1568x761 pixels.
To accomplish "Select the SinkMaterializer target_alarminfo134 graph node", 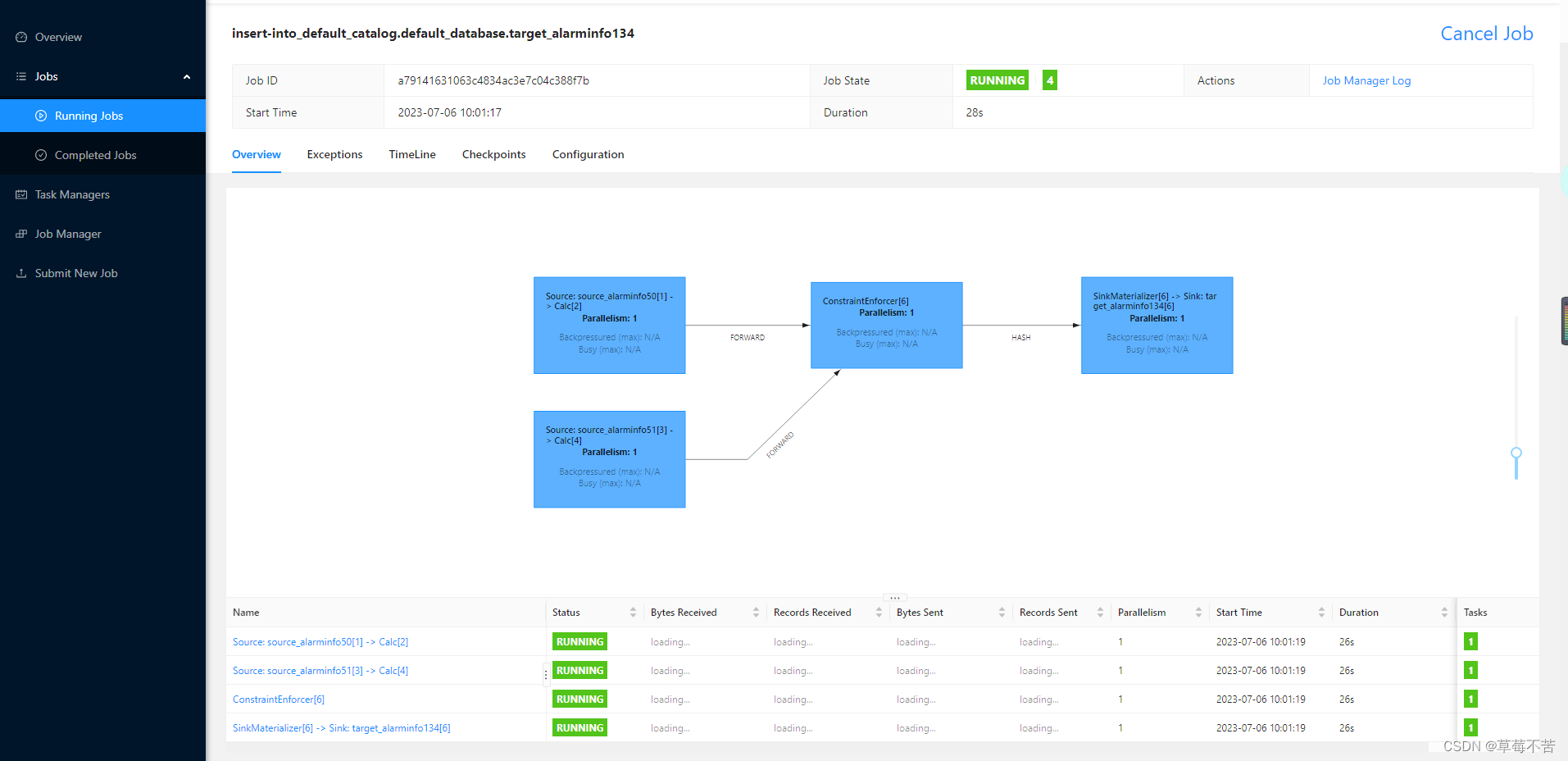I will coord(1157,325).
